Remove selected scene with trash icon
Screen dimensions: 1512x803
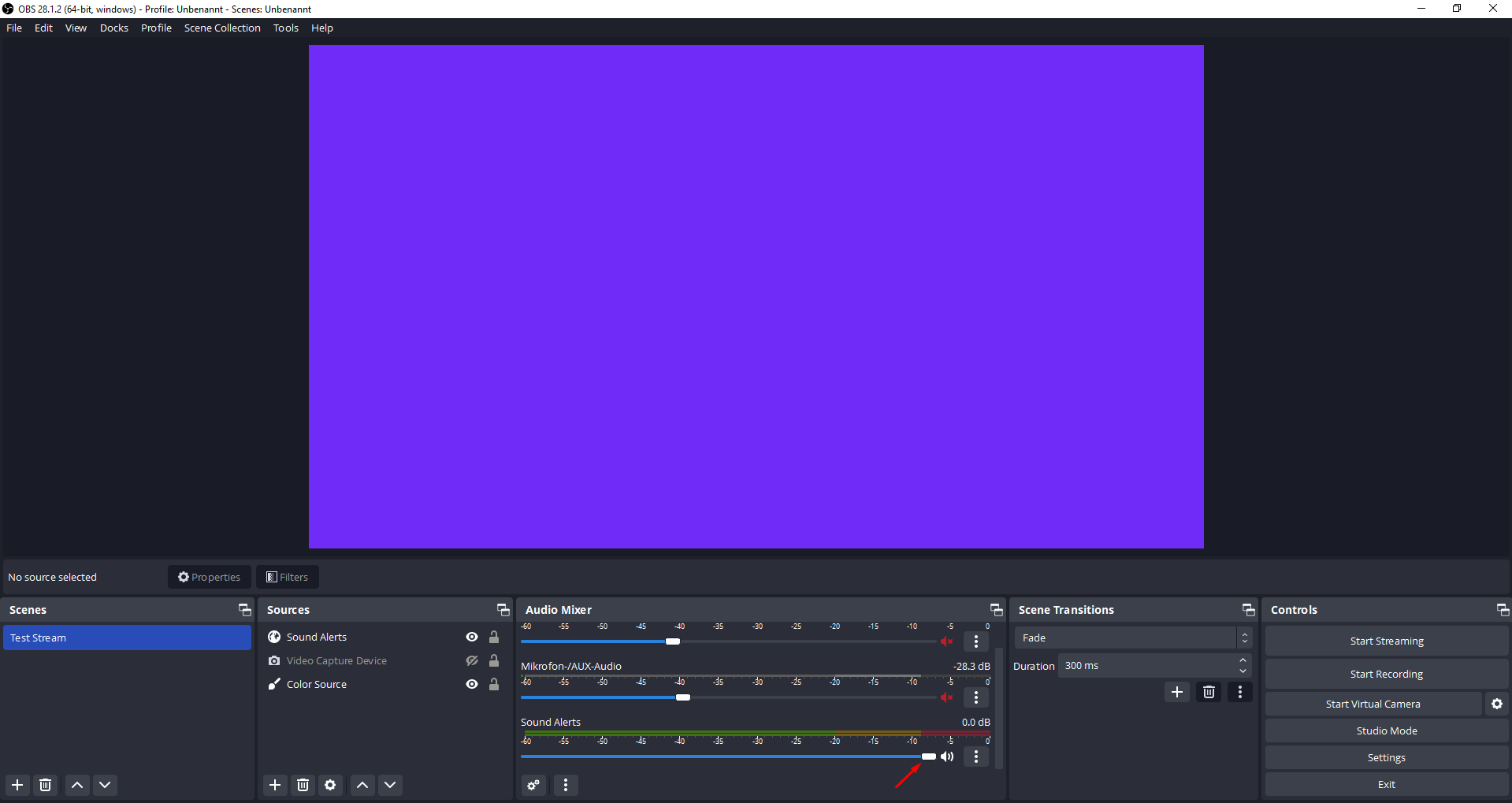click(46, 785)
